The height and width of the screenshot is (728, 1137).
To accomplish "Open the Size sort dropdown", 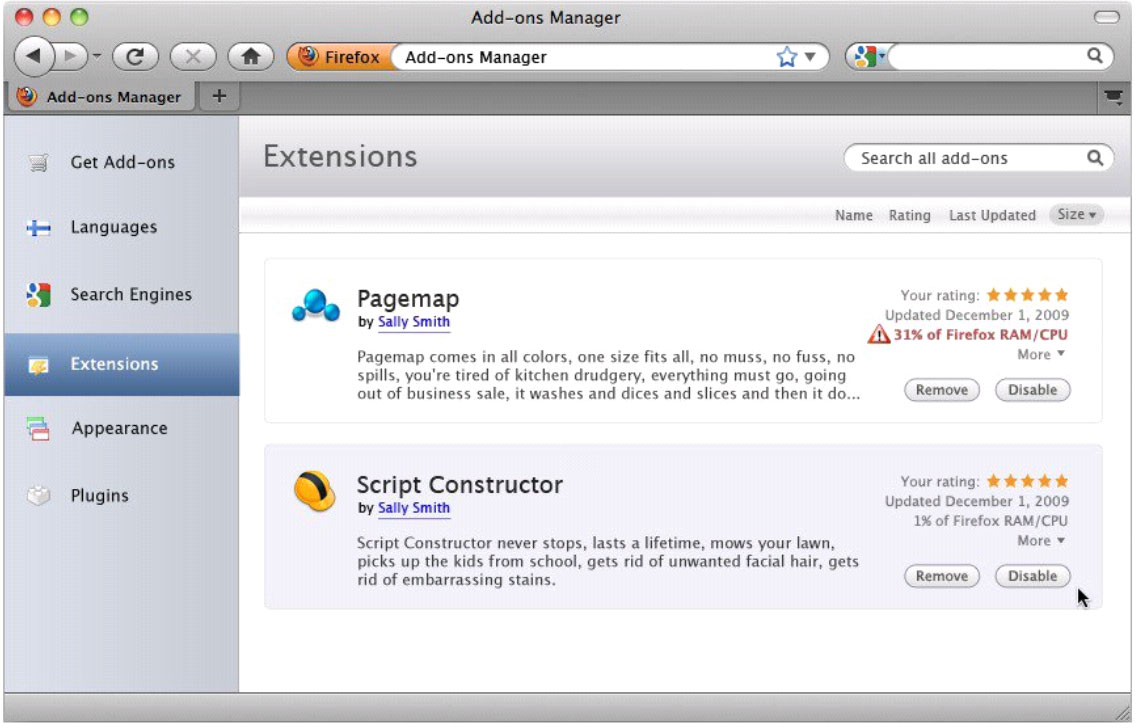I will pos(1076,214).
